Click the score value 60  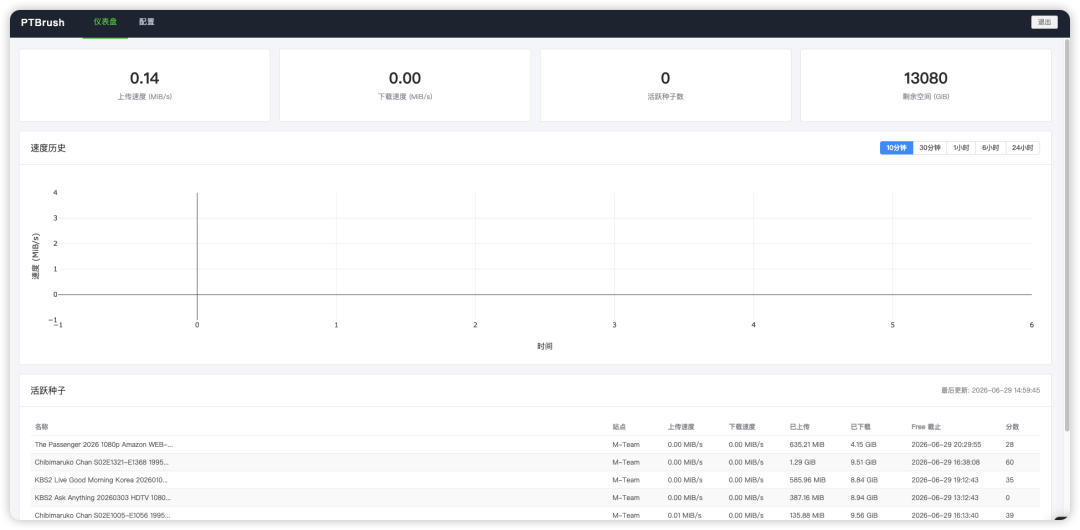coord(1010,462)
